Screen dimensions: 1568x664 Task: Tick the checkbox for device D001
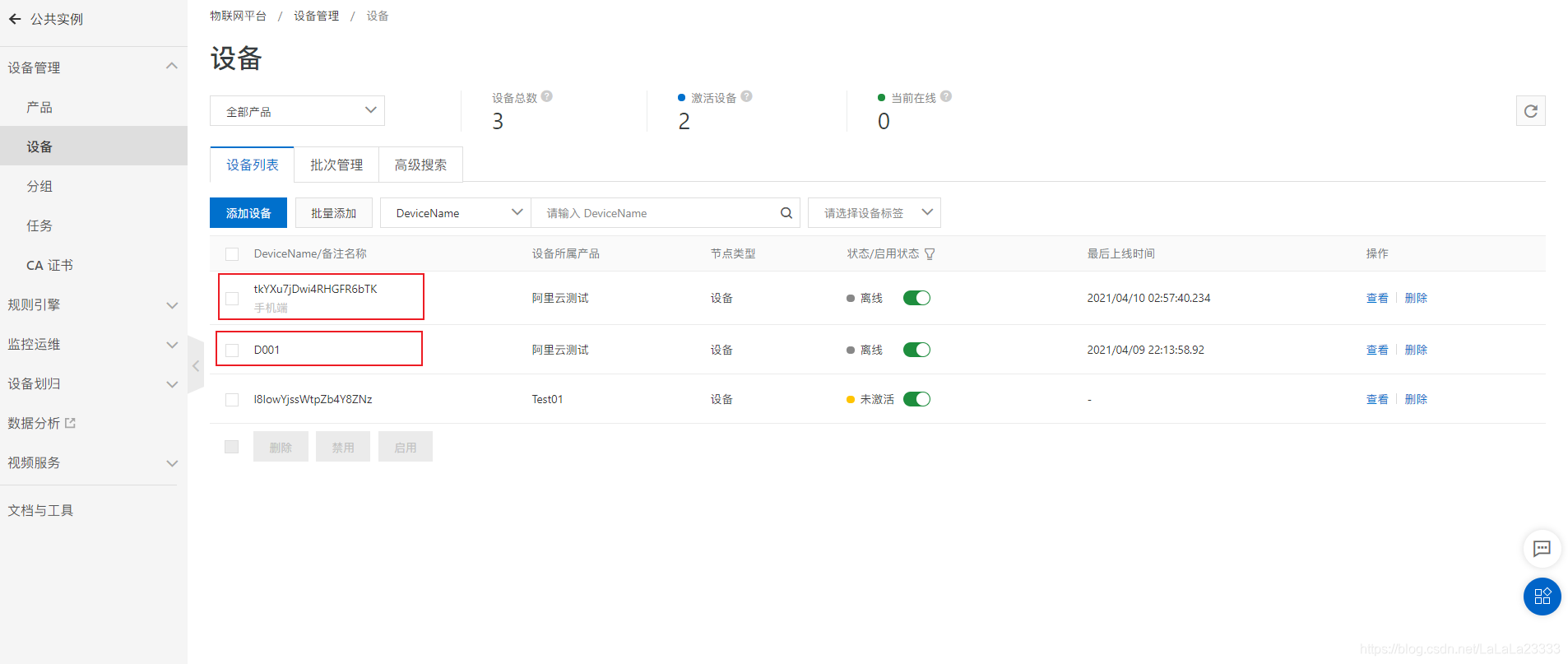click(x=232, y=351)
